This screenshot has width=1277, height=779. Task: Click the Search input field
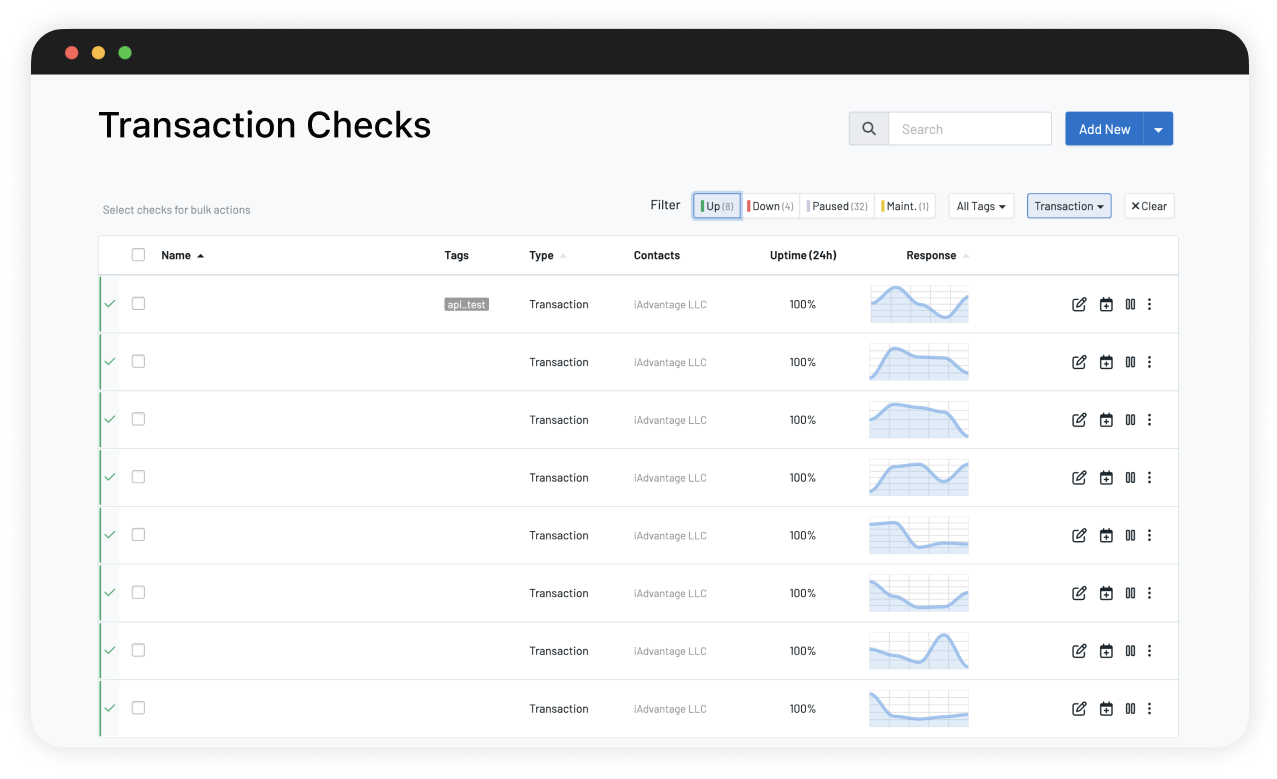pos(970,129)
